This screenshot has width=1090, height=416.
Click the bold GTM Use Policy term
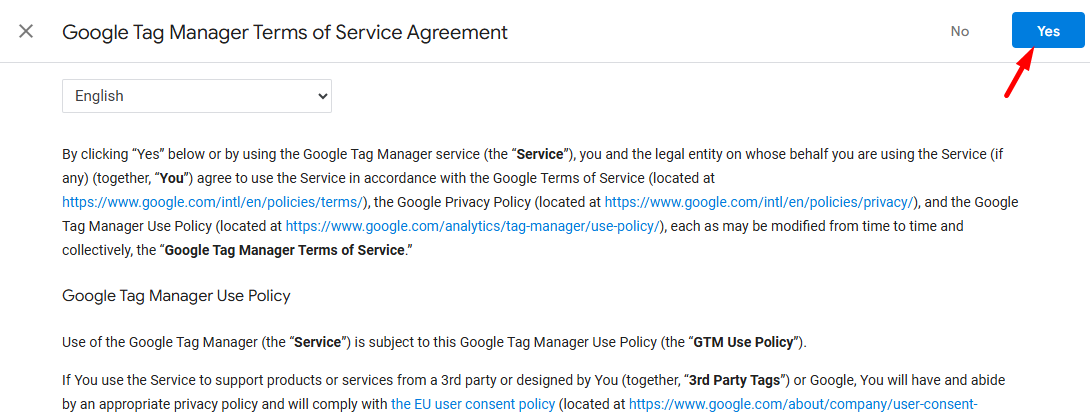743,342
